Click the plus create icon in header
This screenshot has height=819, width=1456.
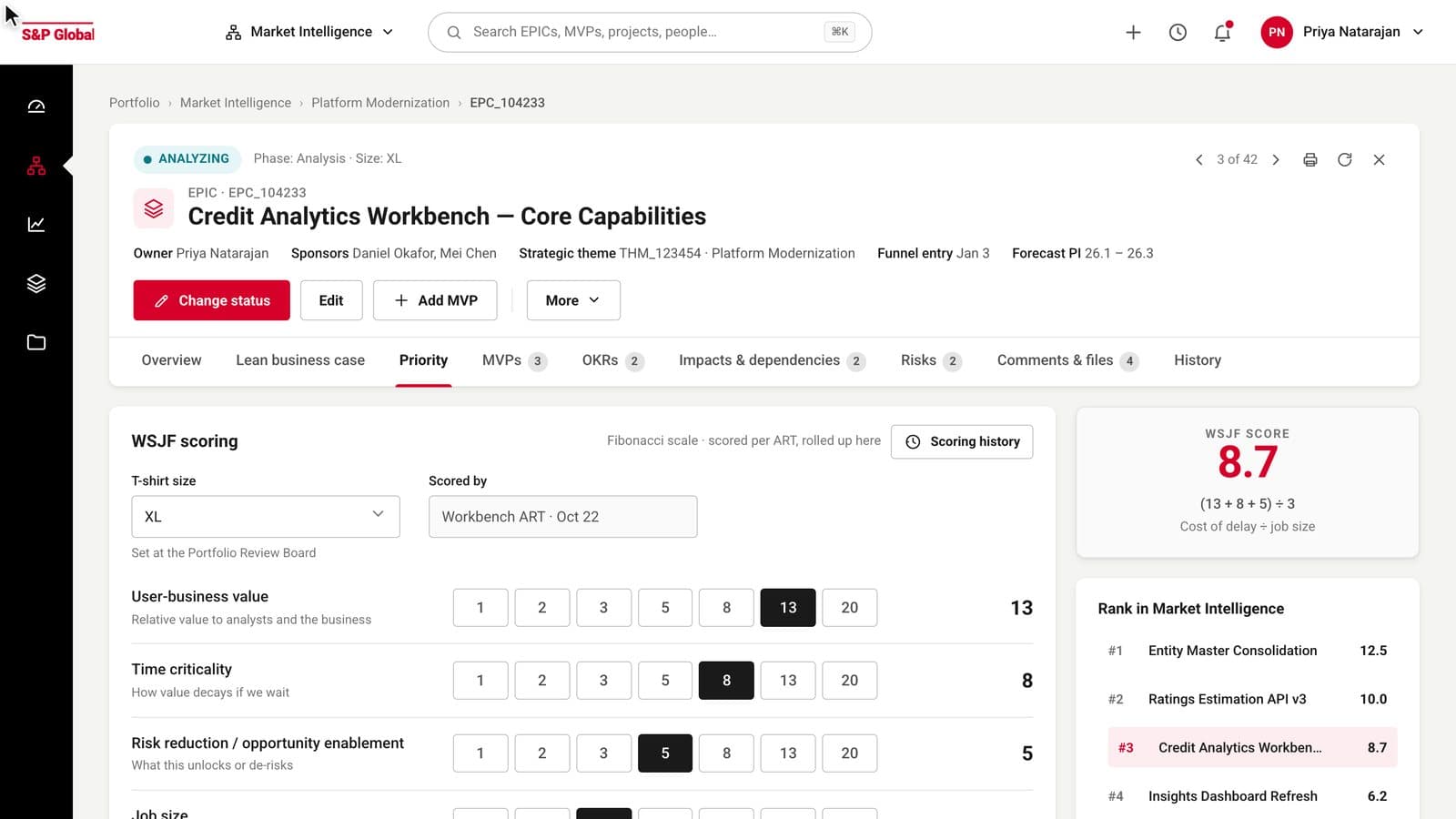[x=1133, y=33]
